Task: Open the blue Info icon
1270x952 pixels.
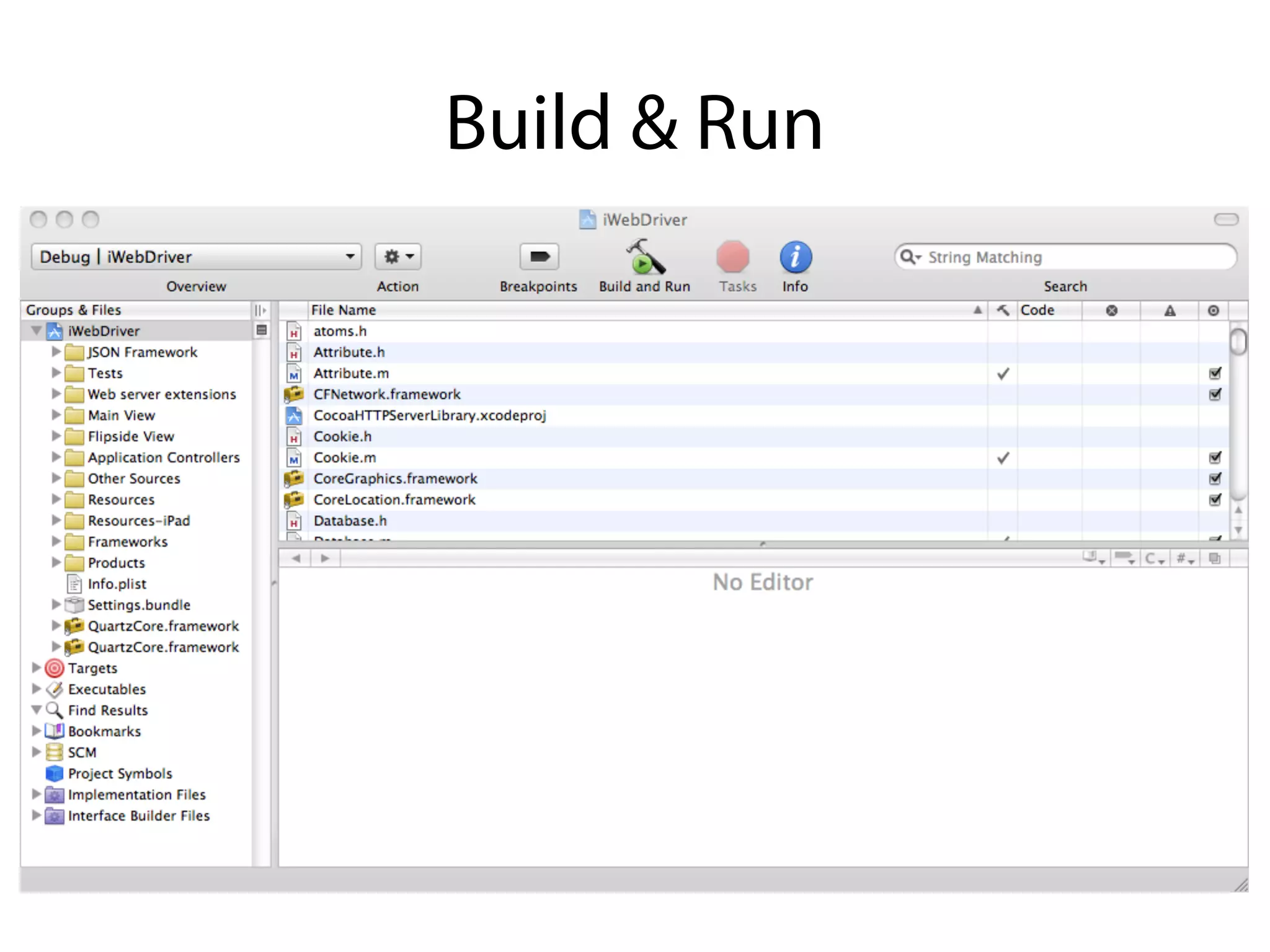Action: point(796,257)
